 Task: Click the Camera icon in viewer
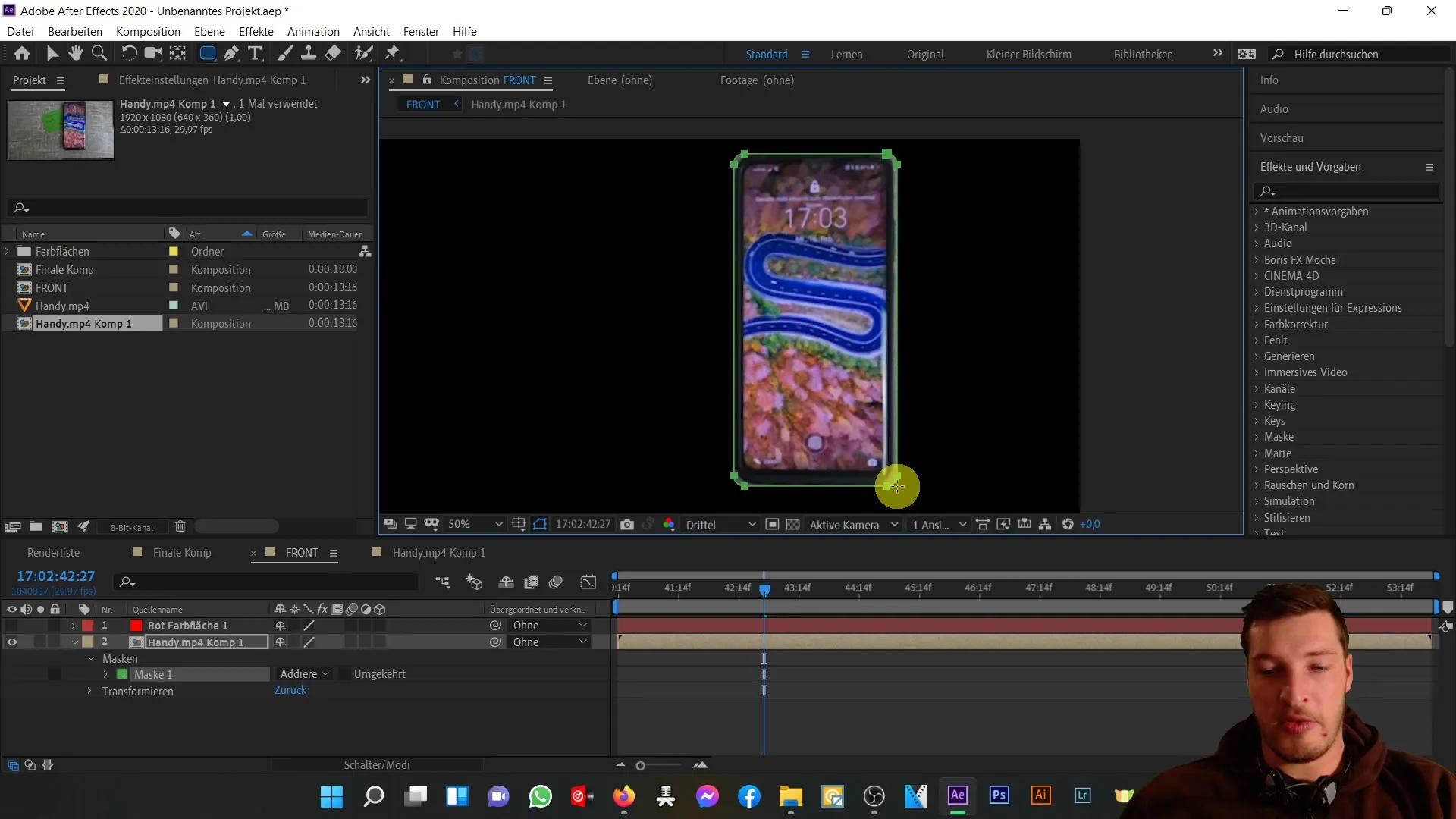pos(627,524)
